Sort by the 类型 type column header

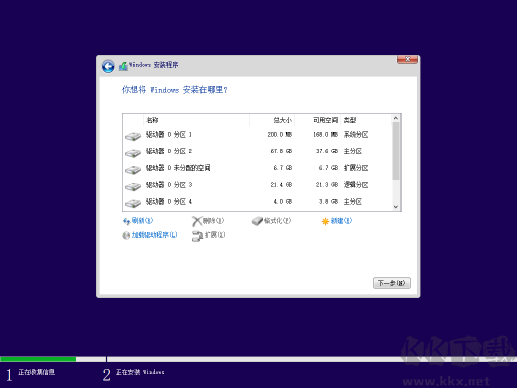coord(366,120)
